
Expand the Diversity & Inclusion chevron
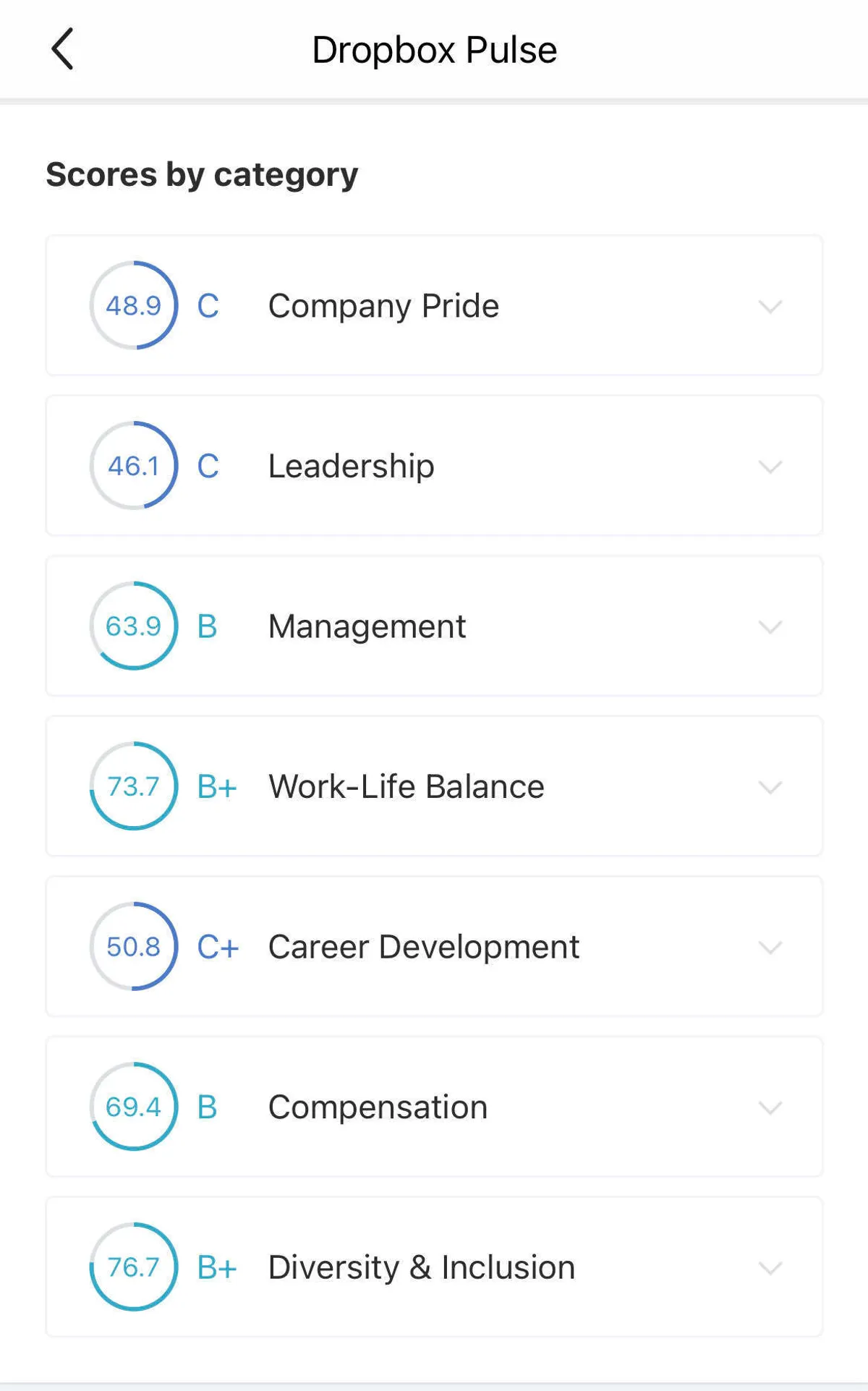770,1268
